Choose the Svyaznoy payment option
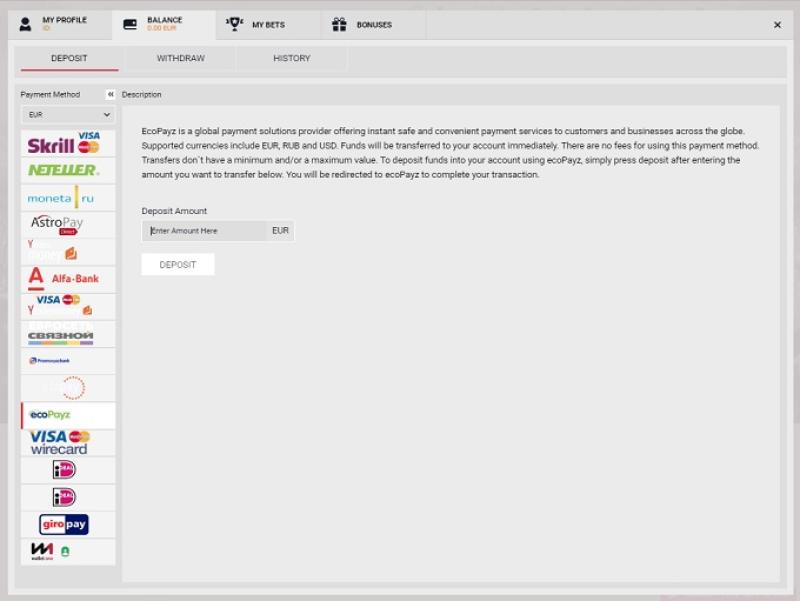Screen dimensions: 800x601 click(x=67, y=334)
